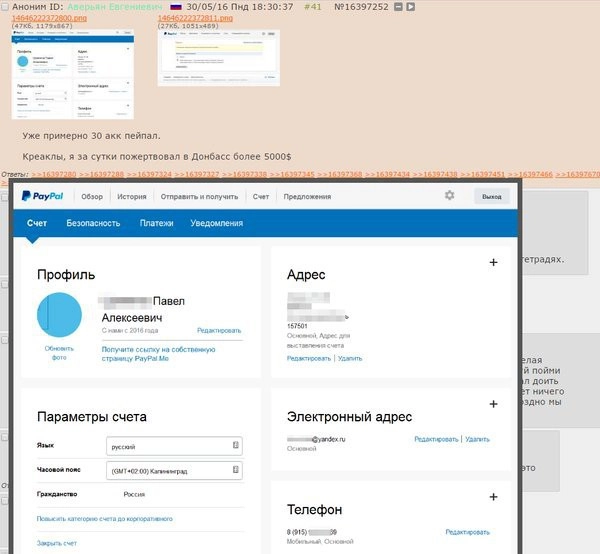Click the hide post icon by post number
The image size is (600, 554).
pos(399,6)
